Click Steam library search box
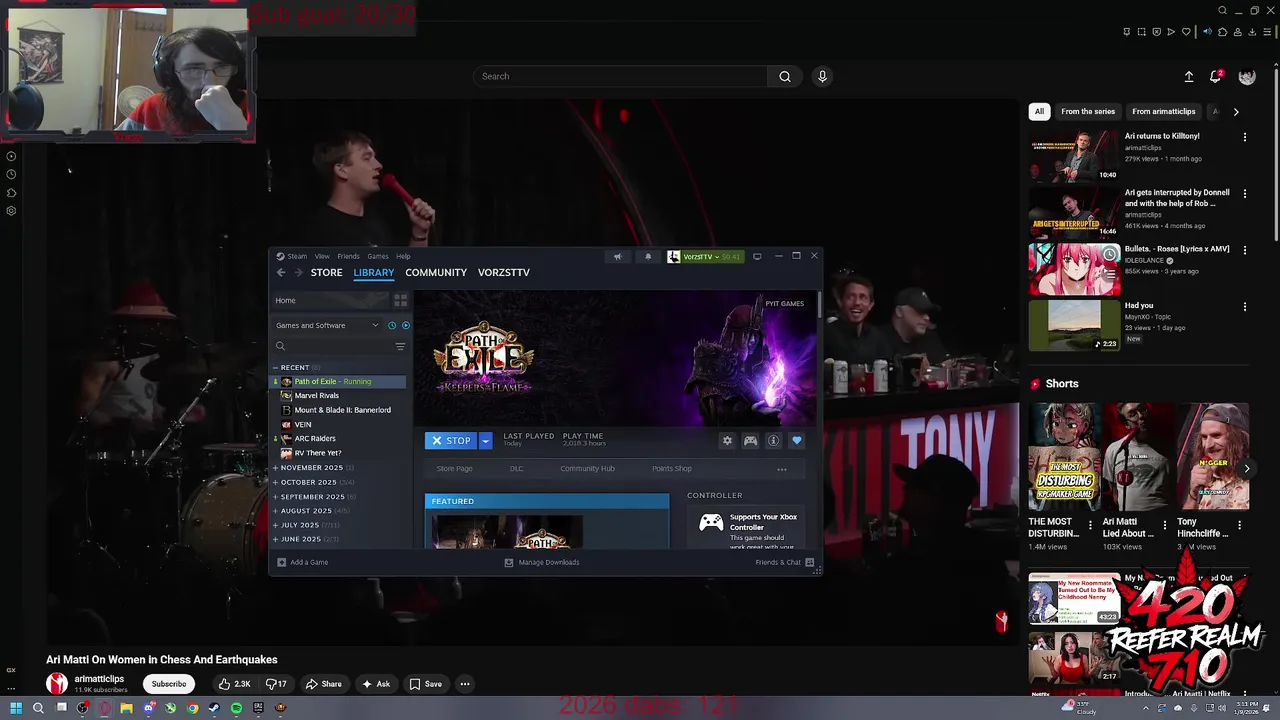1280x720 pixels. point(333,346)
